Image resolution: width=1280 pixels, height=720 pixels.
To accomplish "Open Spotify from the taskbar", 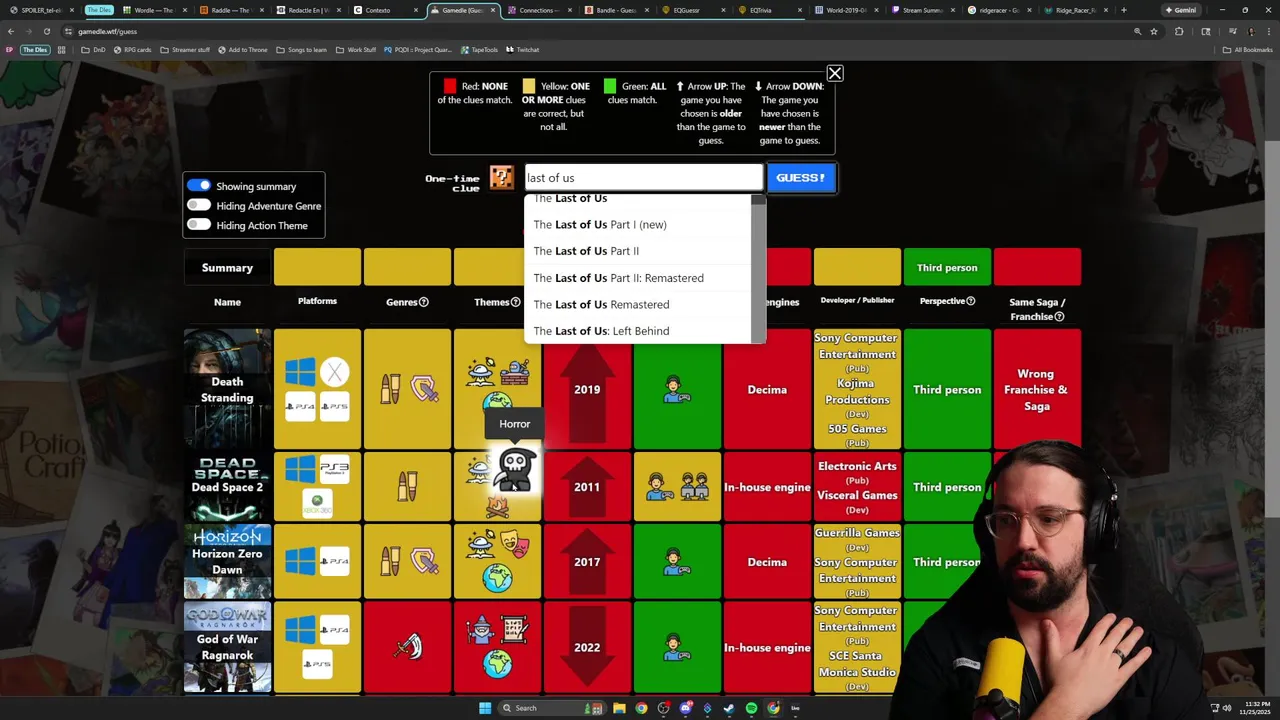I will [x=751, y=708].
